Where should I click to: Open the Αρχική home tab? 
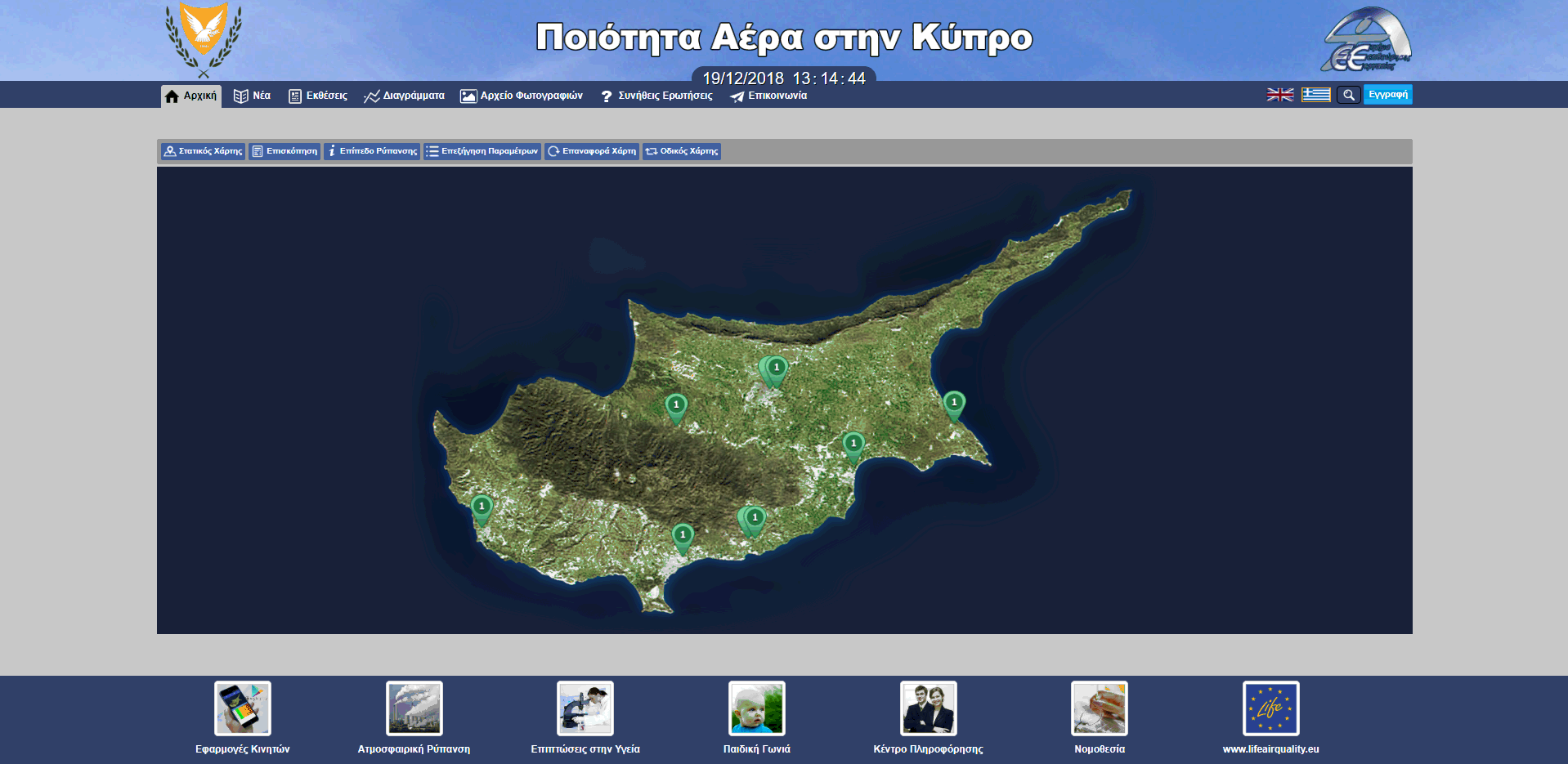(191, 96)
